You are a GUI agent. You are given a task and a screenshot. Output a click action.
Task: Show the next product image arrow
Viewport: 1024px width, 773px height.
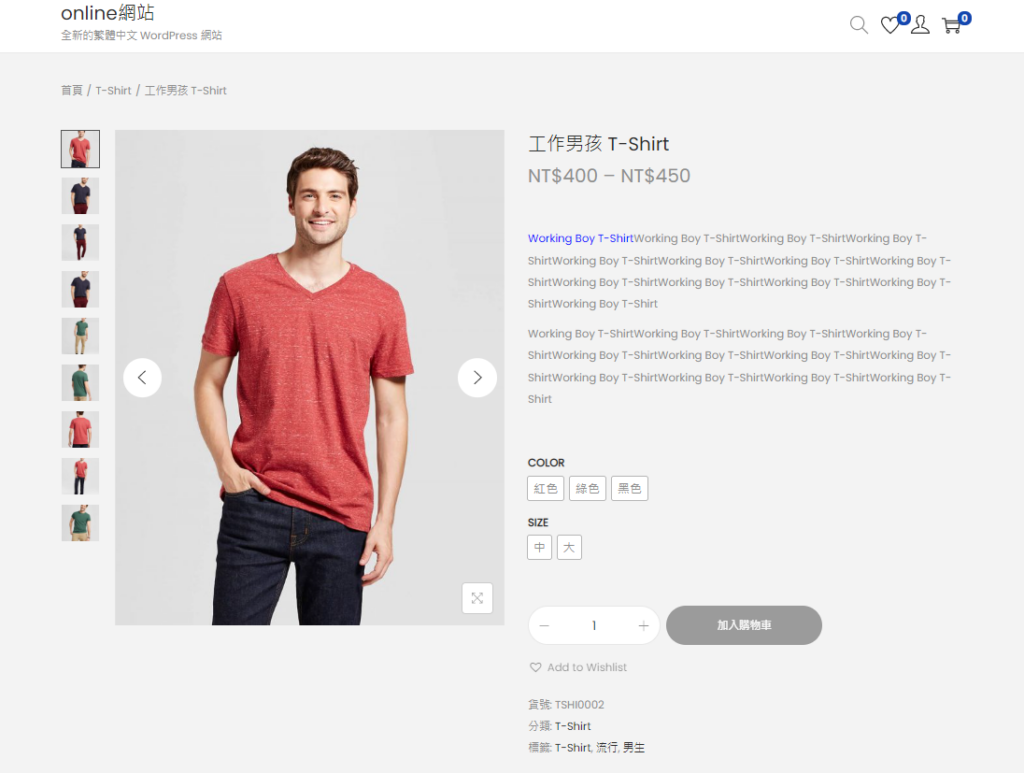point(477,378)
